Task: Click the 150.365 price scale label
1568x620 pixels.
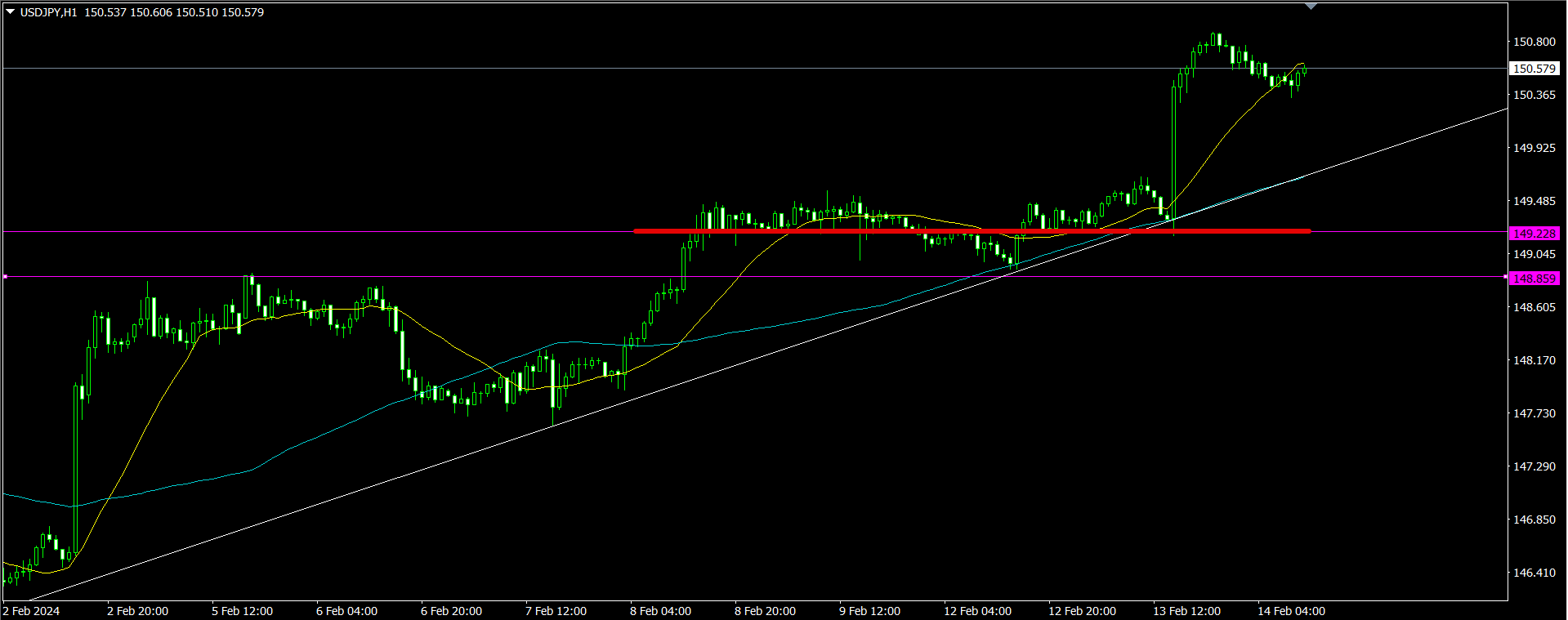Action: tap(1534, 95)
